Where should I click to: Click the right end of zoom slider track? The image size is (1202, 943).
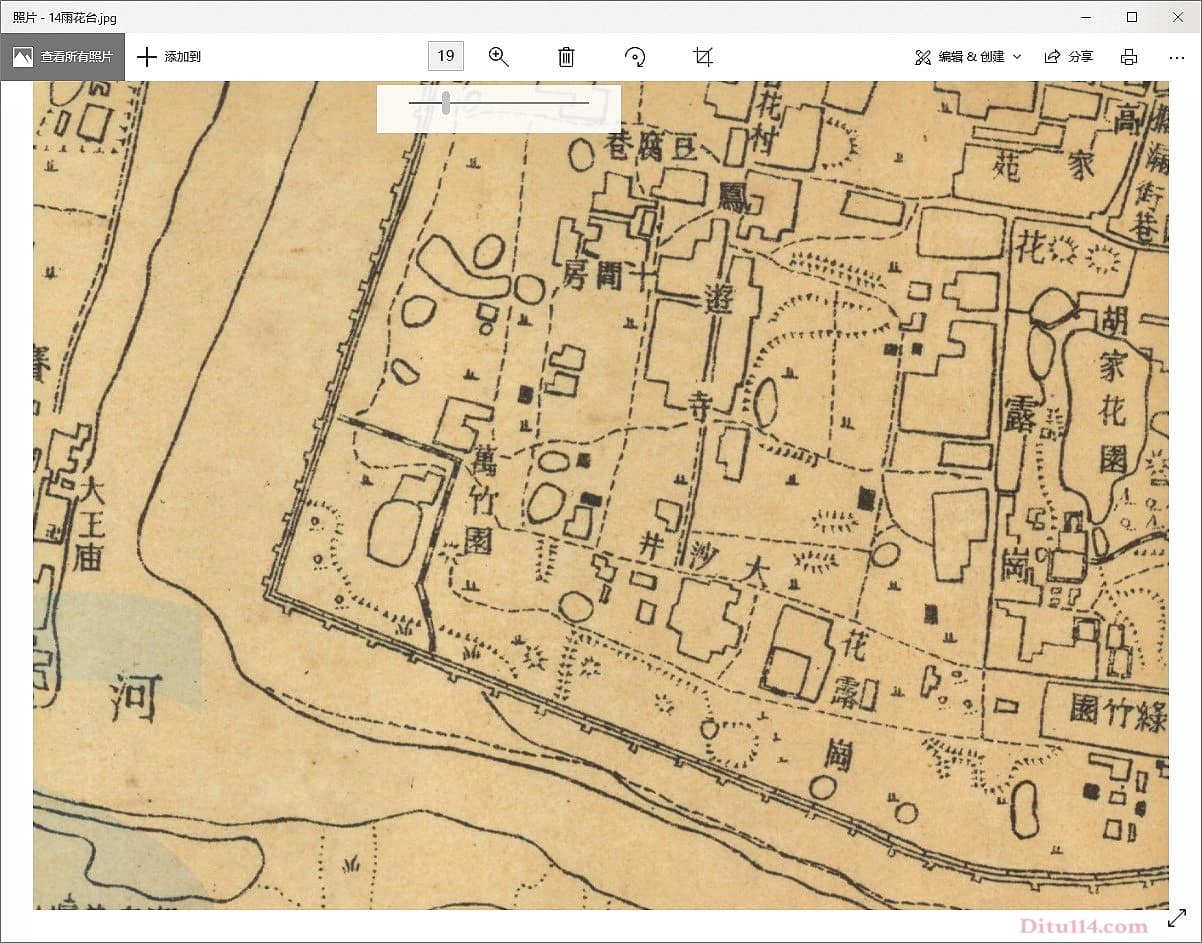point(587,103)
